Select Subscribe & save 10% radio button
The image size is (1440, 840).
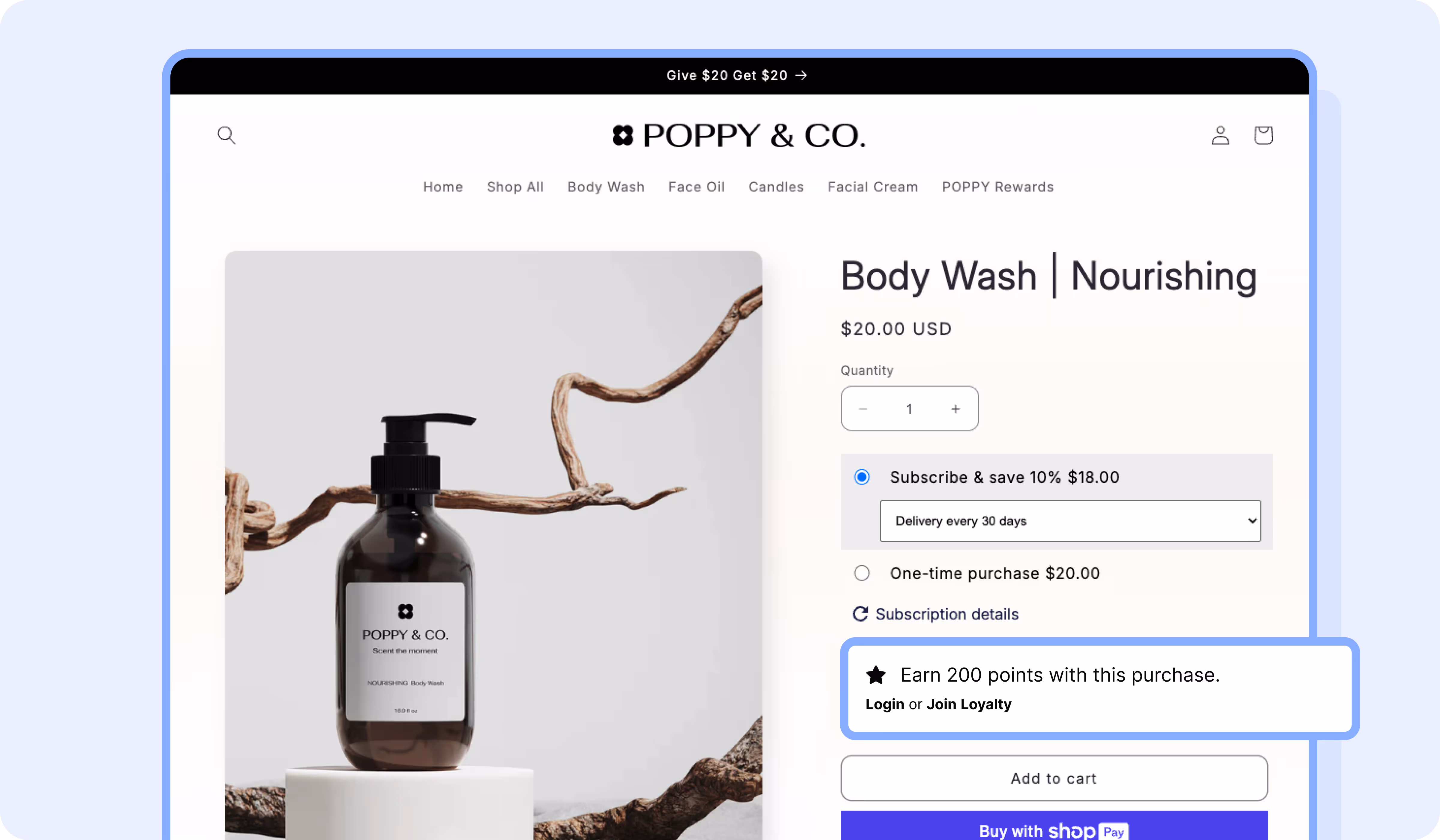862,477
